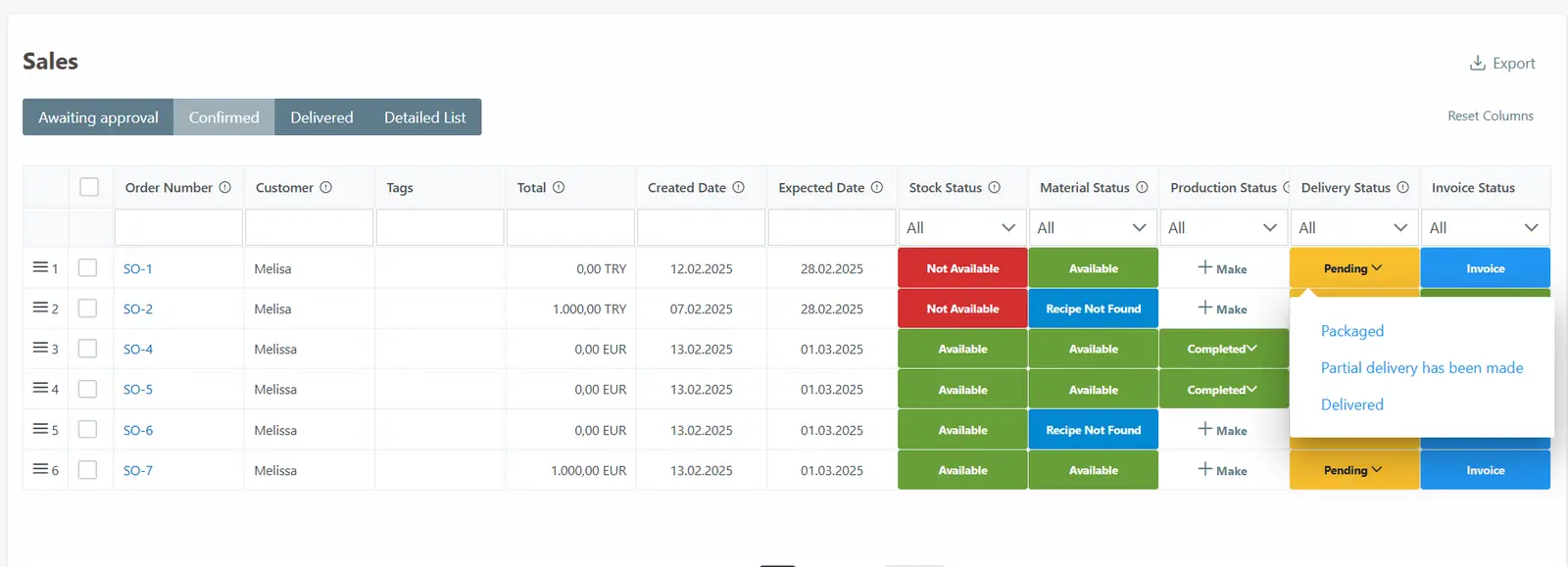Click info icon beside Total header

559,187
